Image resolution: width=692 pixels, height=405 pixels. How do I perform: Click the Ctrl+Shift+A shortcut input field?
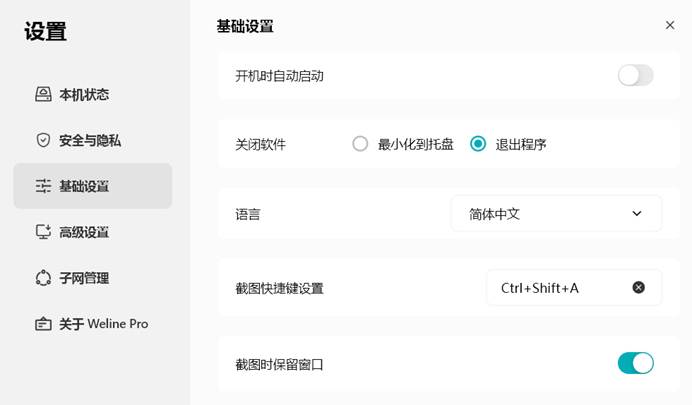click(x=574, y=288)
